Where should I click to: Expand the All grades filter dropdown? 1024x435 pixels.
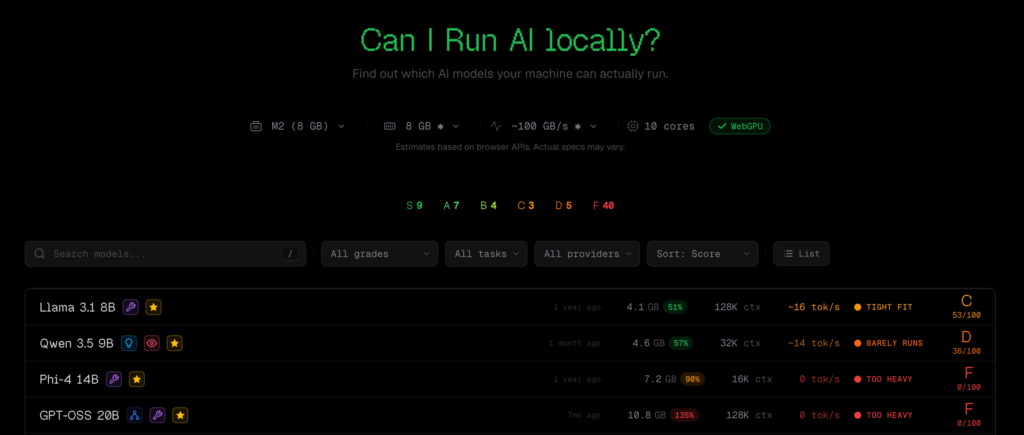379,254
